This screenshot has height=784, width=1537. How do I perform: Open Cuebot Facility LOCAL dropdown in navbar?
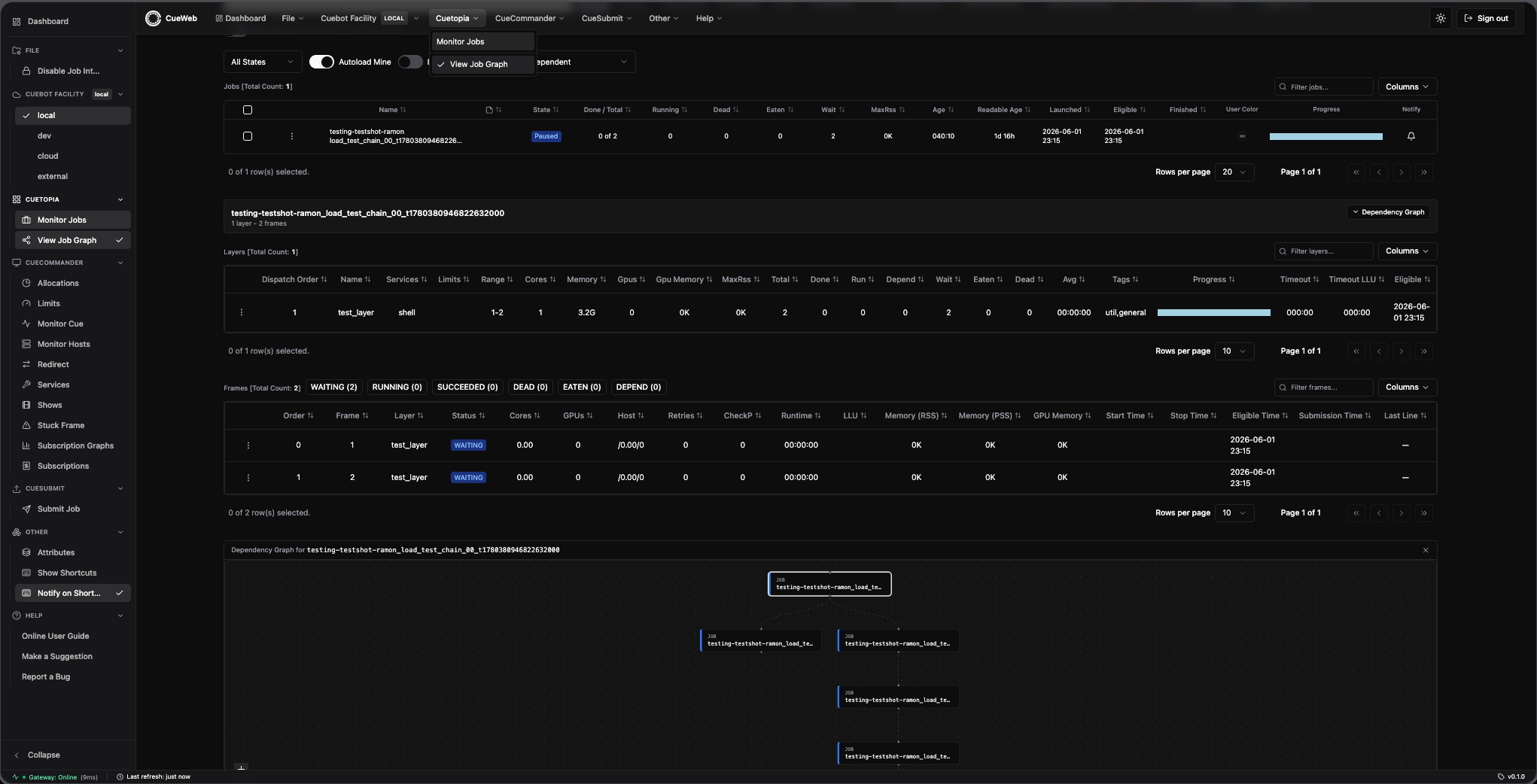point(369,18)
